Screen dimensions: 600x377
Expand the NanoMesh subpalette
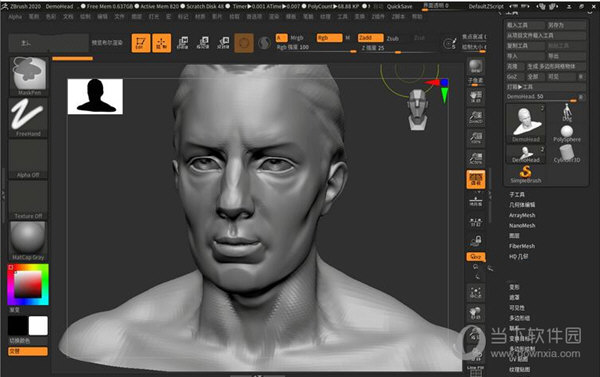[x=522, y=225]
